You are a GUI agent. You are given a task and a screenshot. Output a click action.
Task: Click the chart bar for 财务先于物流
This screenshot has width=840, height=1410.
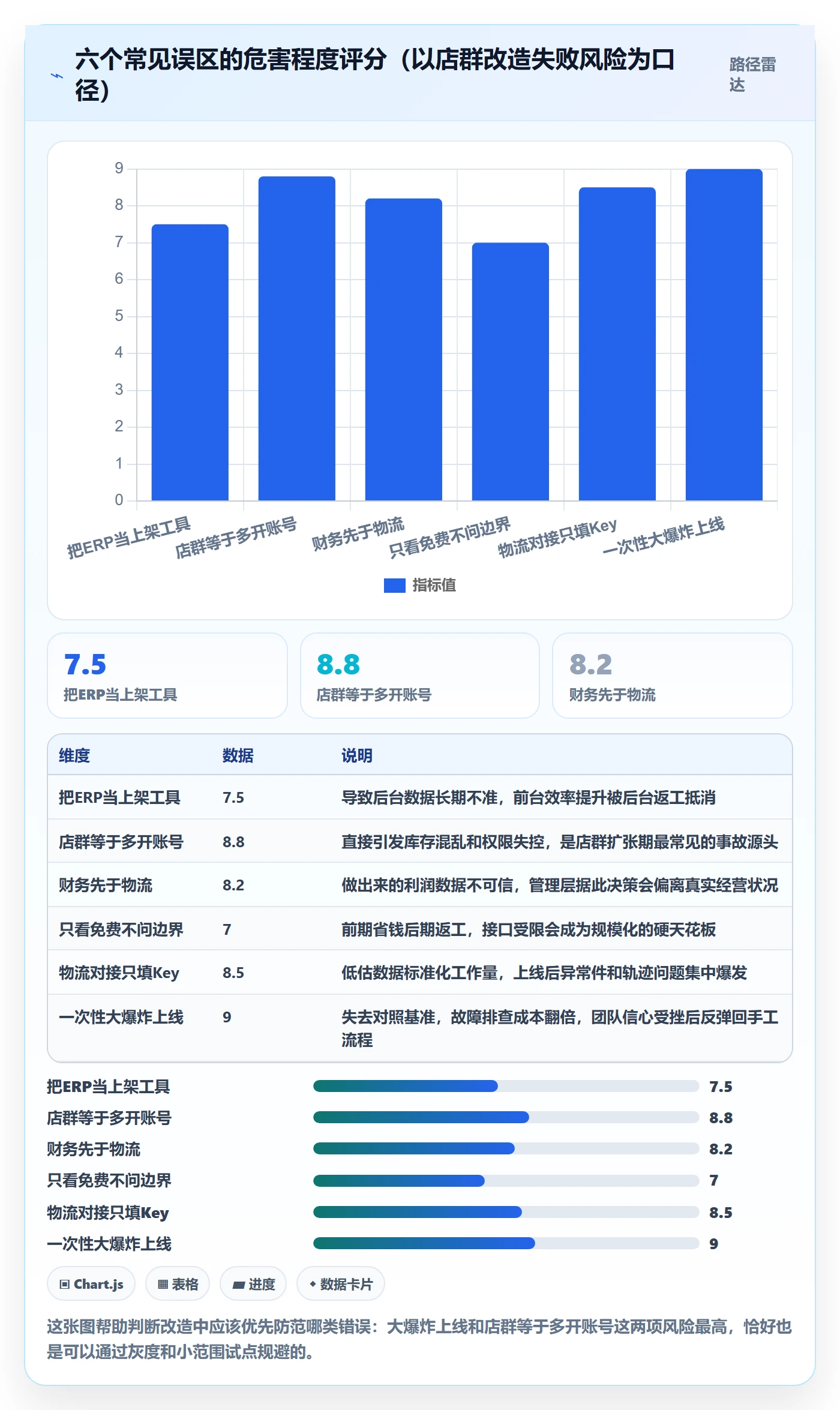pos(403,349)
